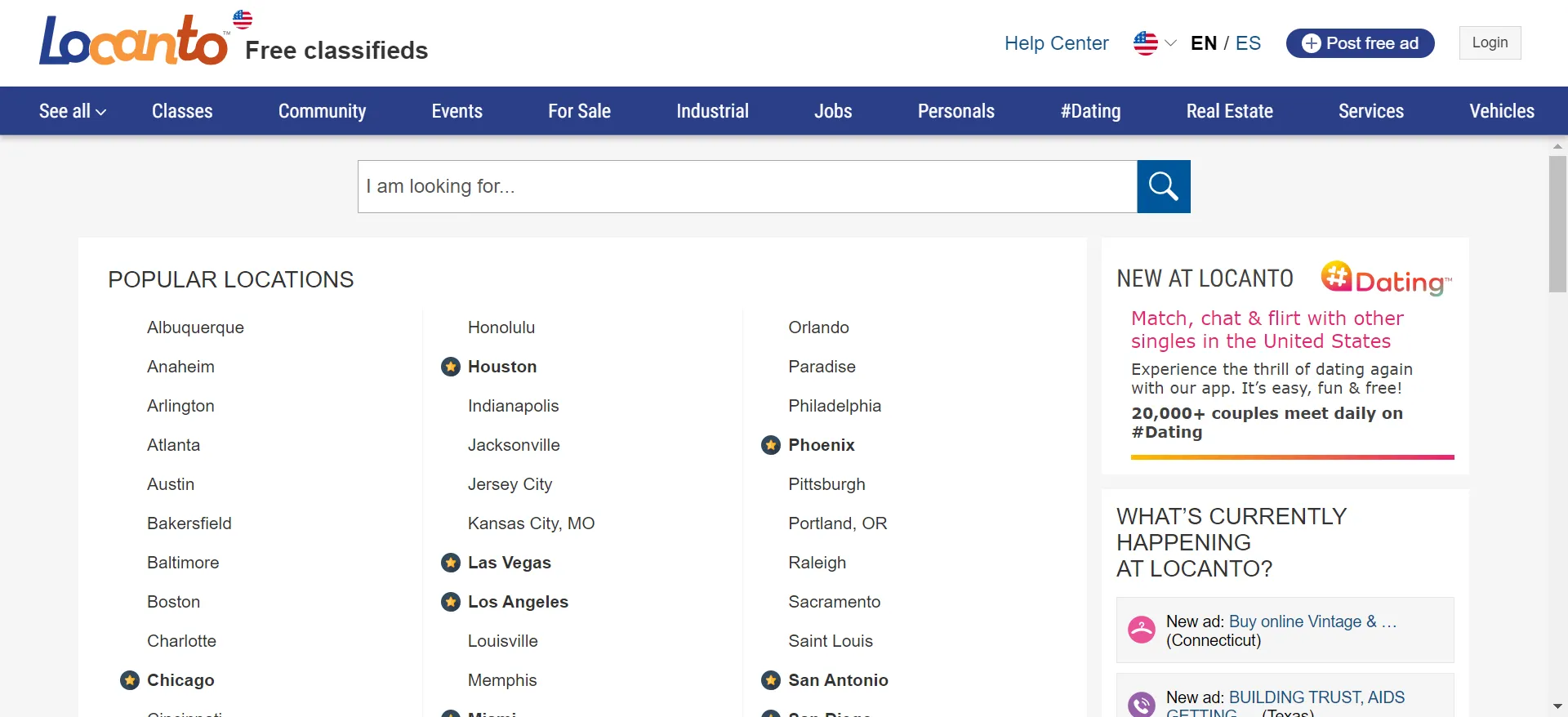Open the Kansas City, MO location
This screenshot has height=717, width=1568.
tap(531, 523)
